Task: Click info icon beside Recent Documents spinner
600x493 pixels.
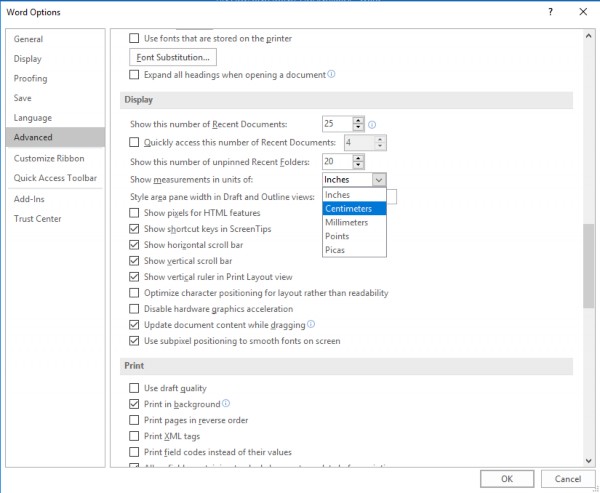Action: pyautogui.click(x=372, y=125)
